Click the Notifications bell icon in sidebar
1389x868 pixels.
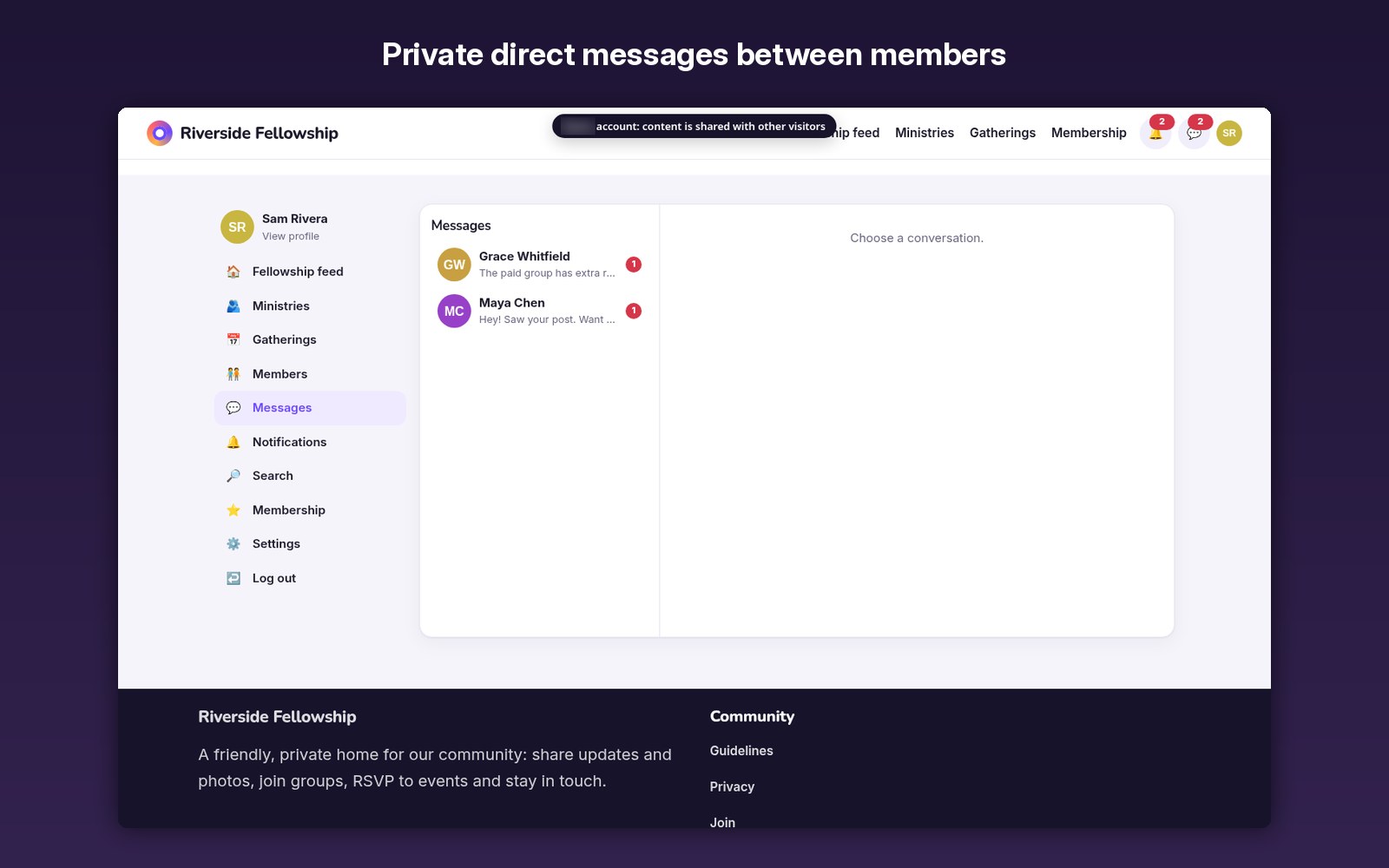[234, 442]
